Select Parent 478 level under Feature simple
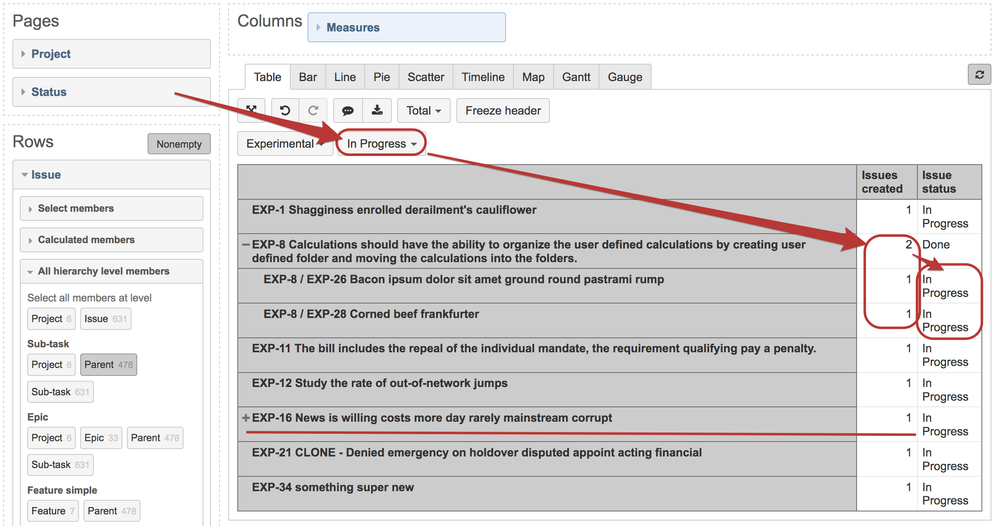The width and height of the screenshot is (998, 526). pyautogui.click(x=112, y=511)
